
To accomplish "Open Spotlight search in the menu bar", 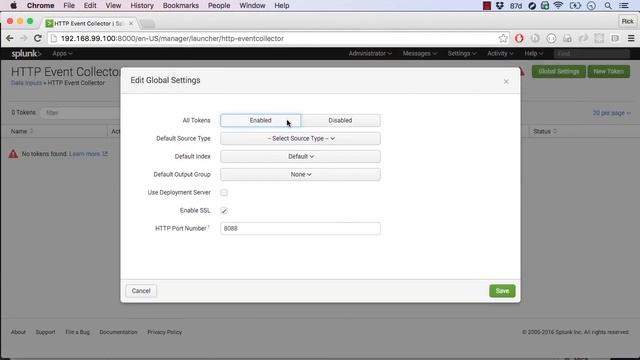I will pos(608,6).
